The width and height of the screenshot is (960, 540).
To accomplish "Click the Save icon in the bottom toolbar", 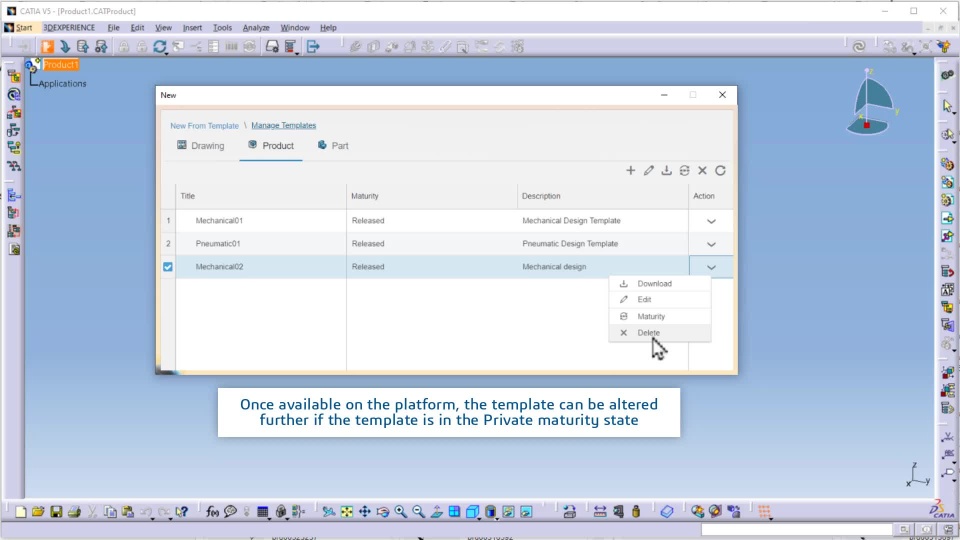I will coord(56,512).
